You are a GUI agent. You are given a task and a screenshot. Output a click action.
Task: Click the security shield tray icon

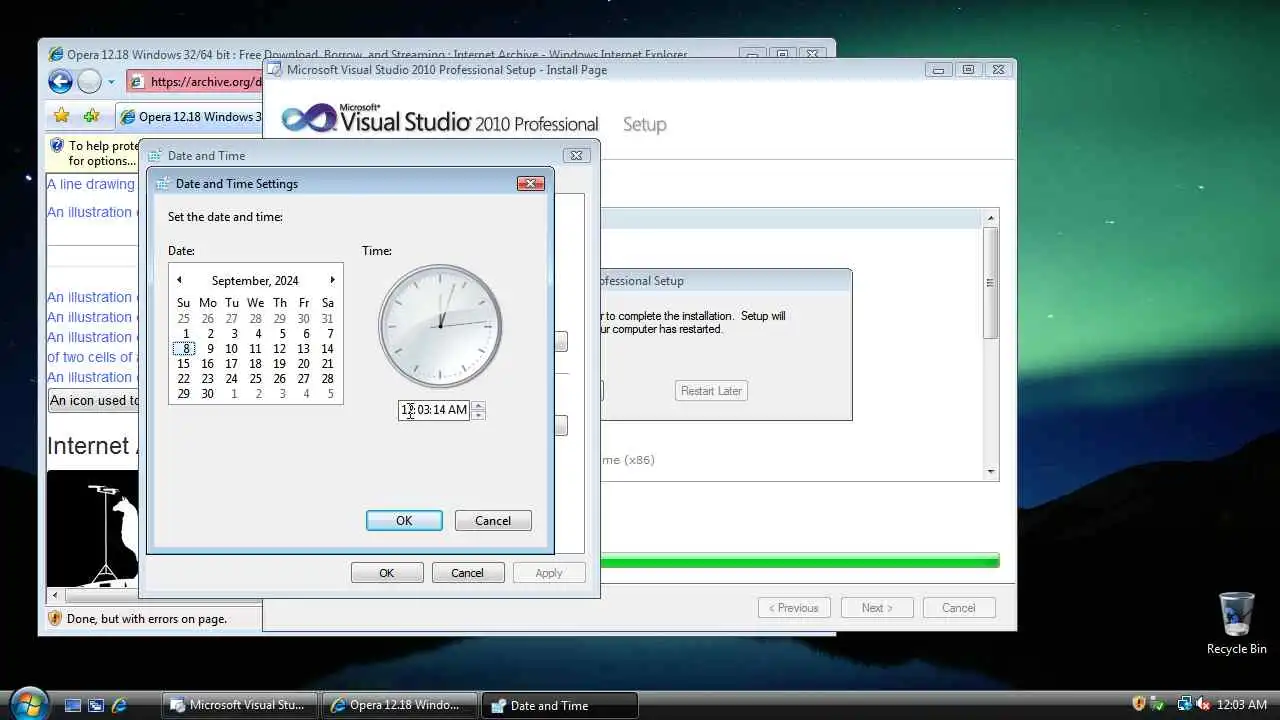[x=1139, y=704]
